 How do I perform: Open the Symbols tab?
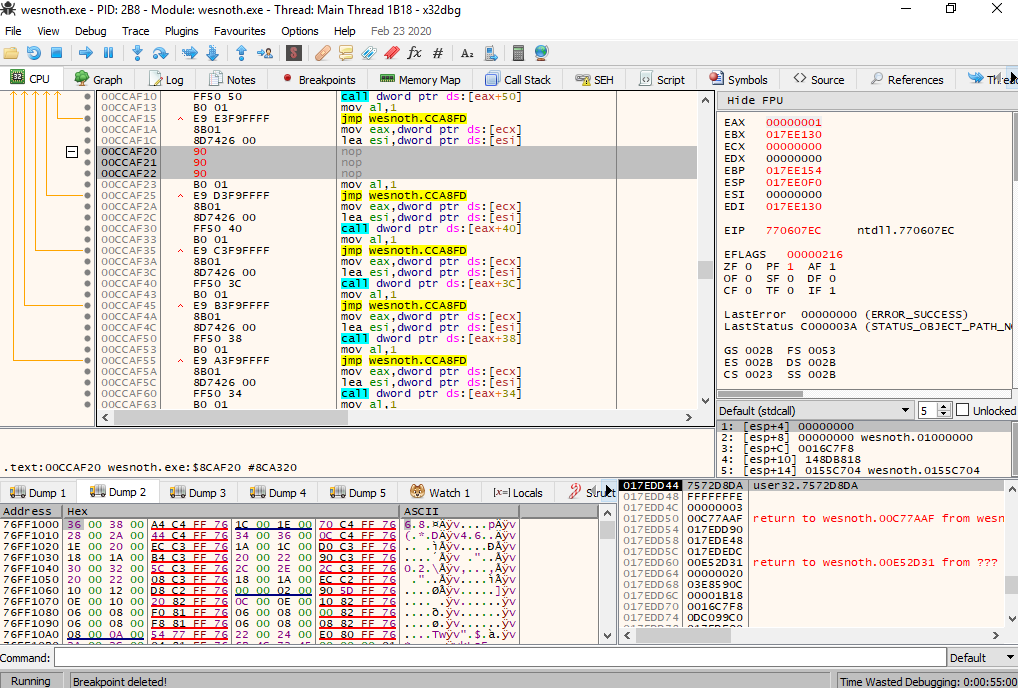[738, 80]
